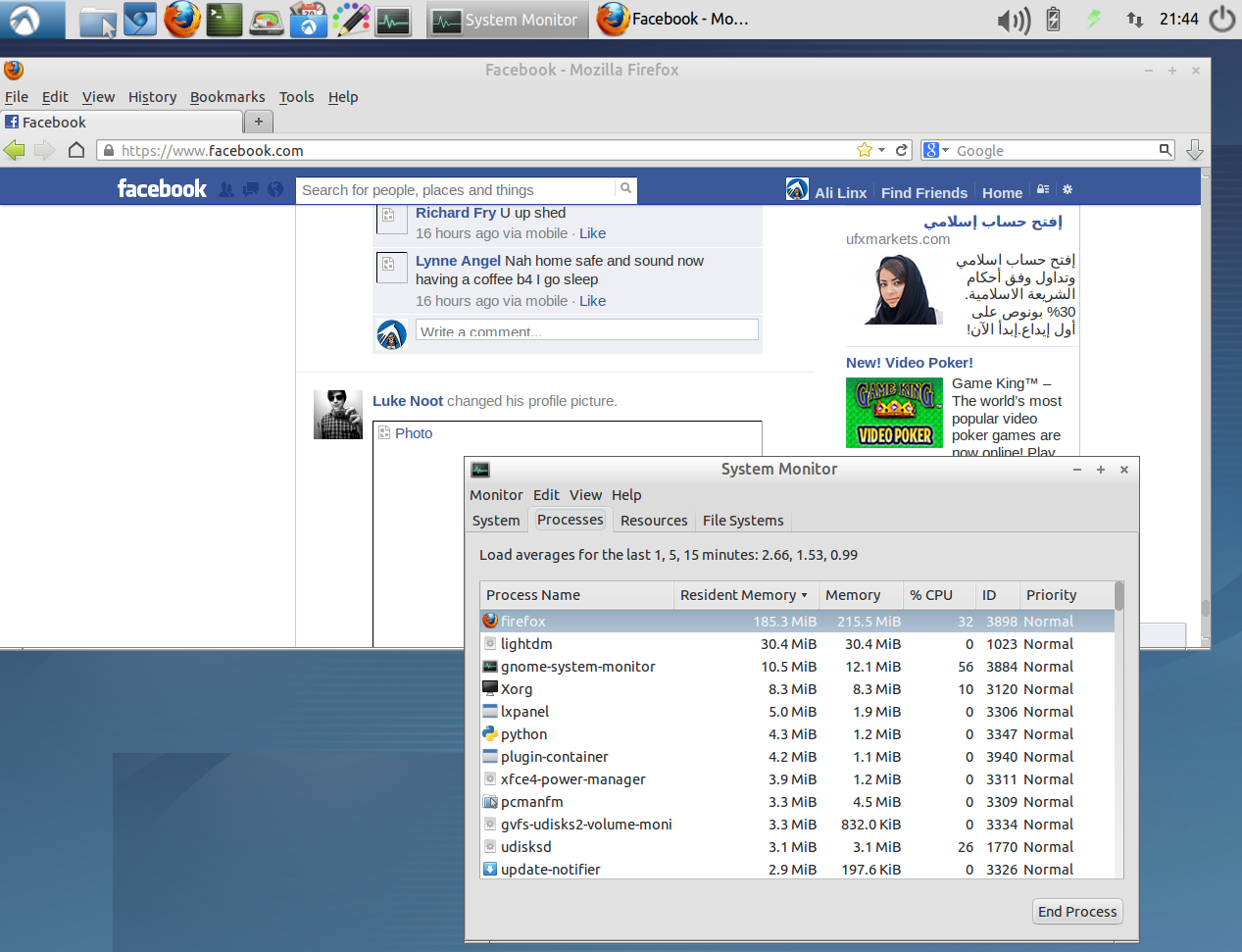The height and width of the screenshot is (952, 1242).
Task: Sort processes by % CPU column
Action: (x=938, y=595)
